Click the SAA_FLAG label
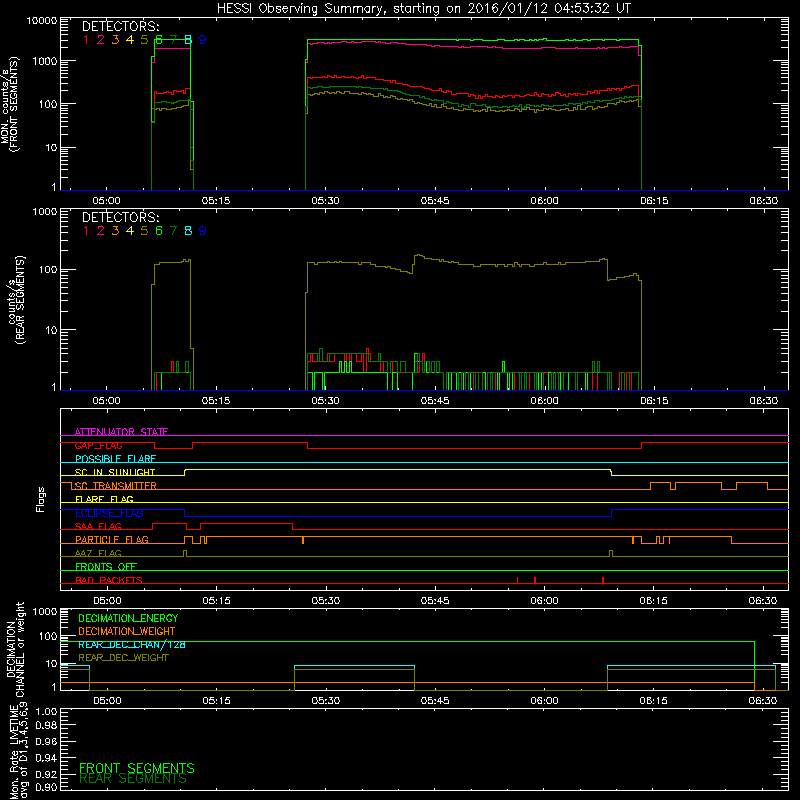Screen dimensions: 800x800 [x=98, y=526]
